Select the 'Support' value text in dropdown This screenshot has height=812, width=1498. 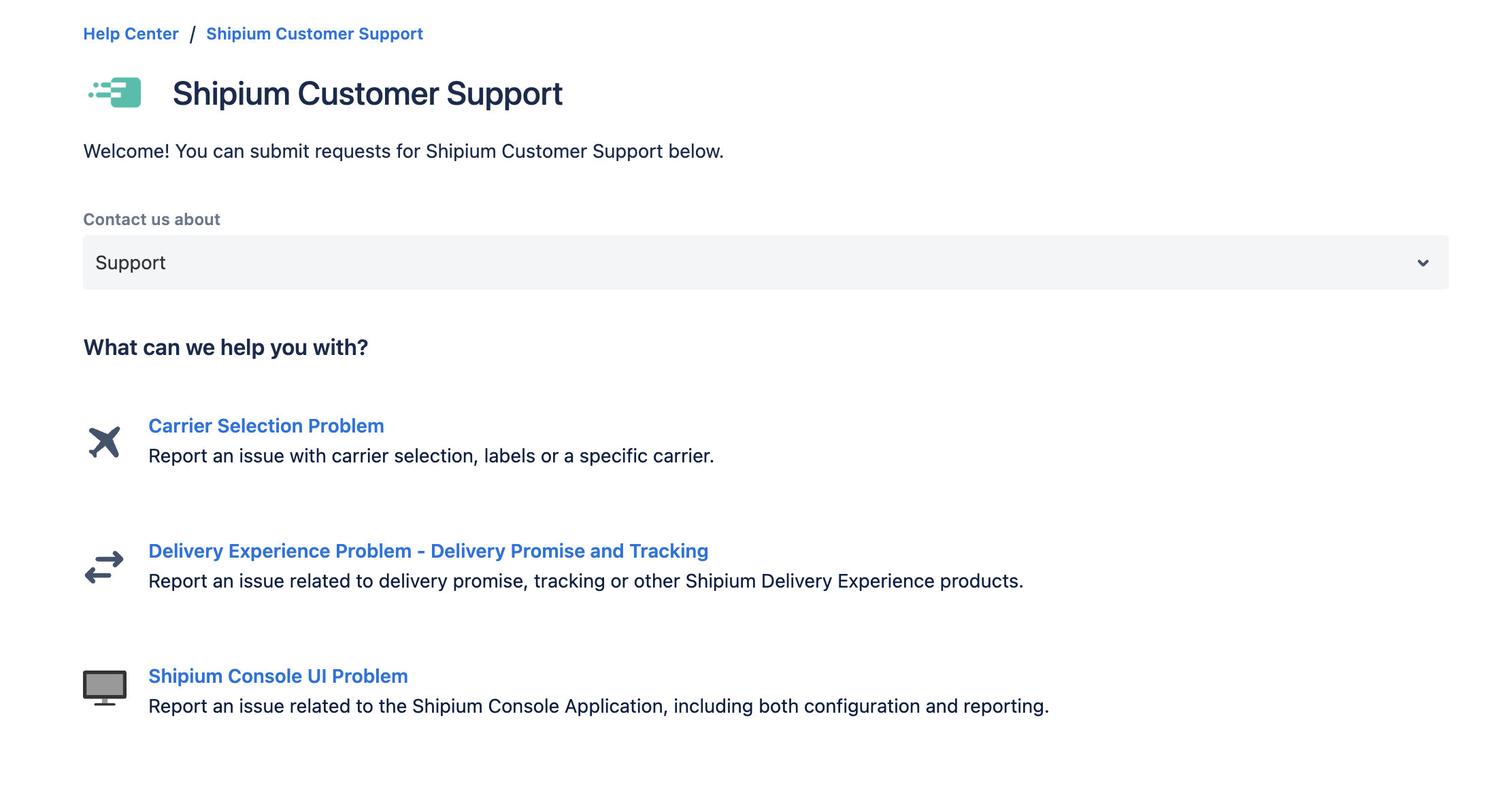(131, 263)
